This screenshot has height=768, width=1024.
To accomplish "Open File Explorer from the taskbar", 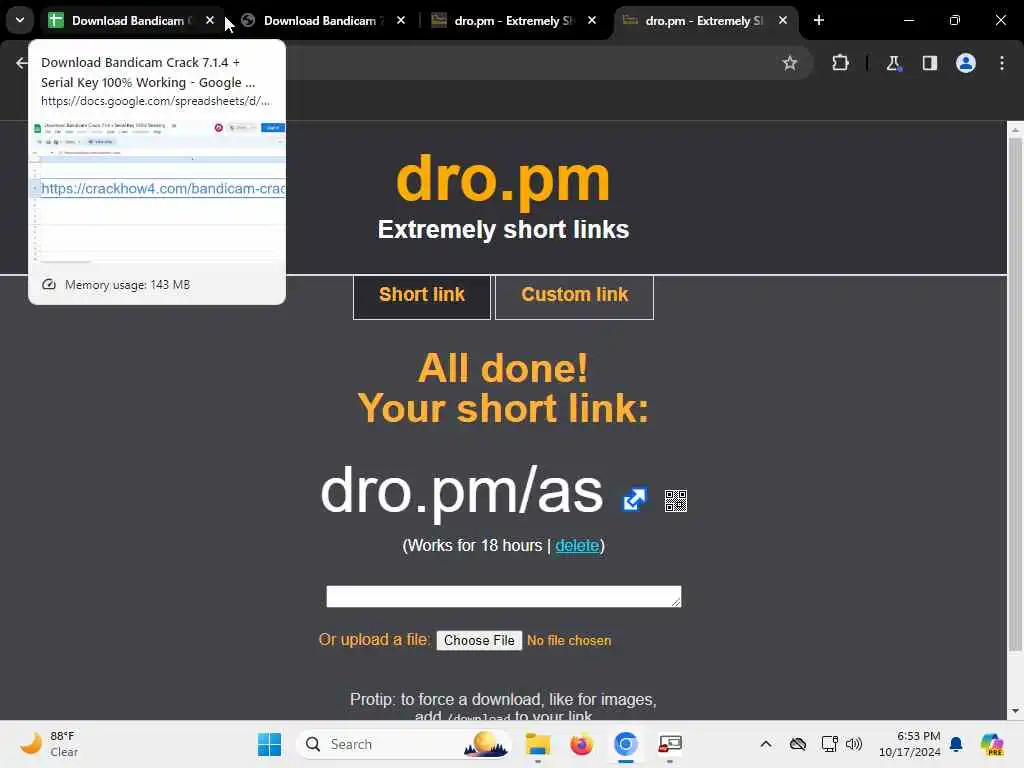I will [538, 744].
